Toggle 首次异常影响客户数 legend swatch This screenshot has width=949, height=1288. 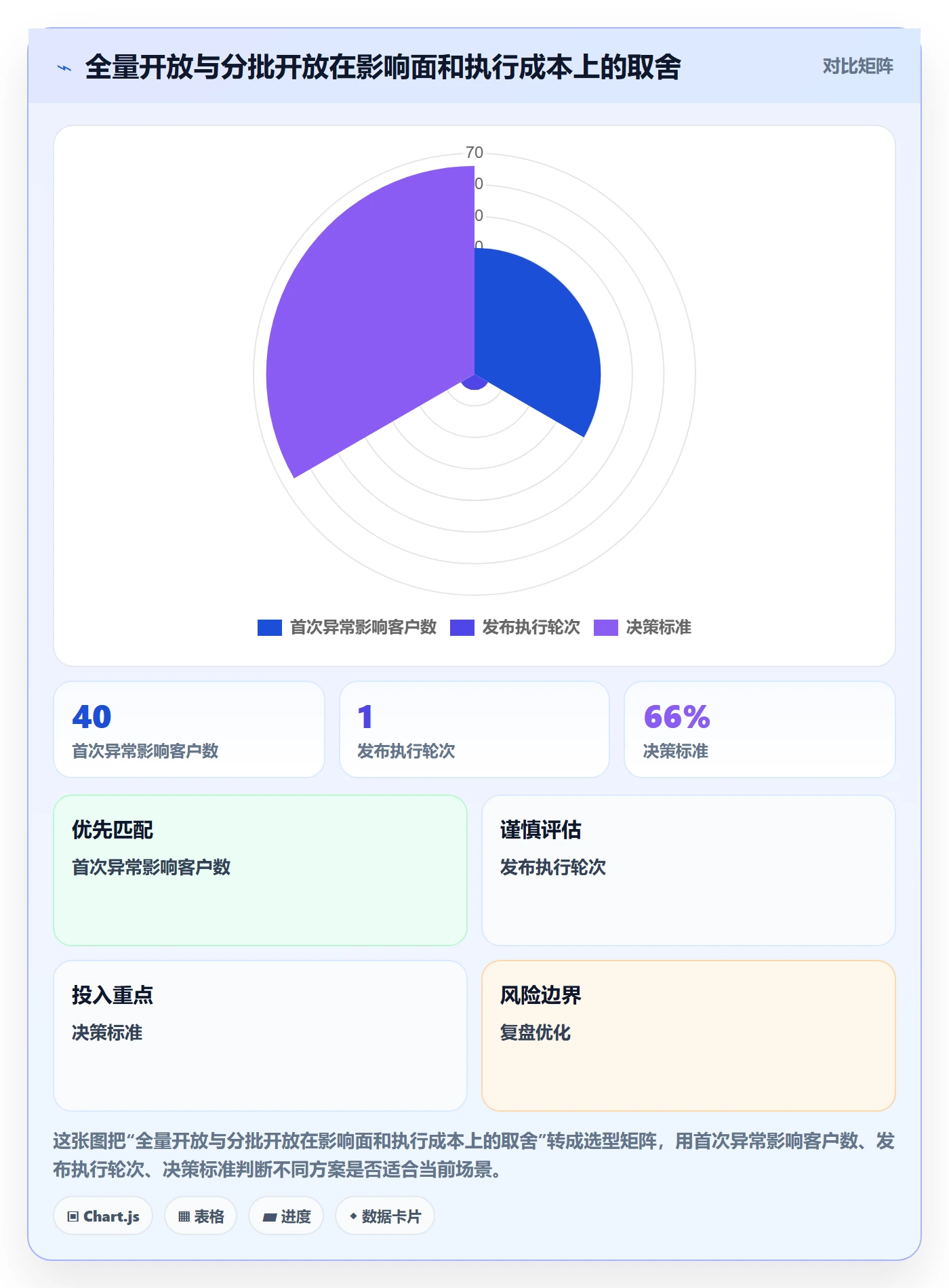click(269, 628)
